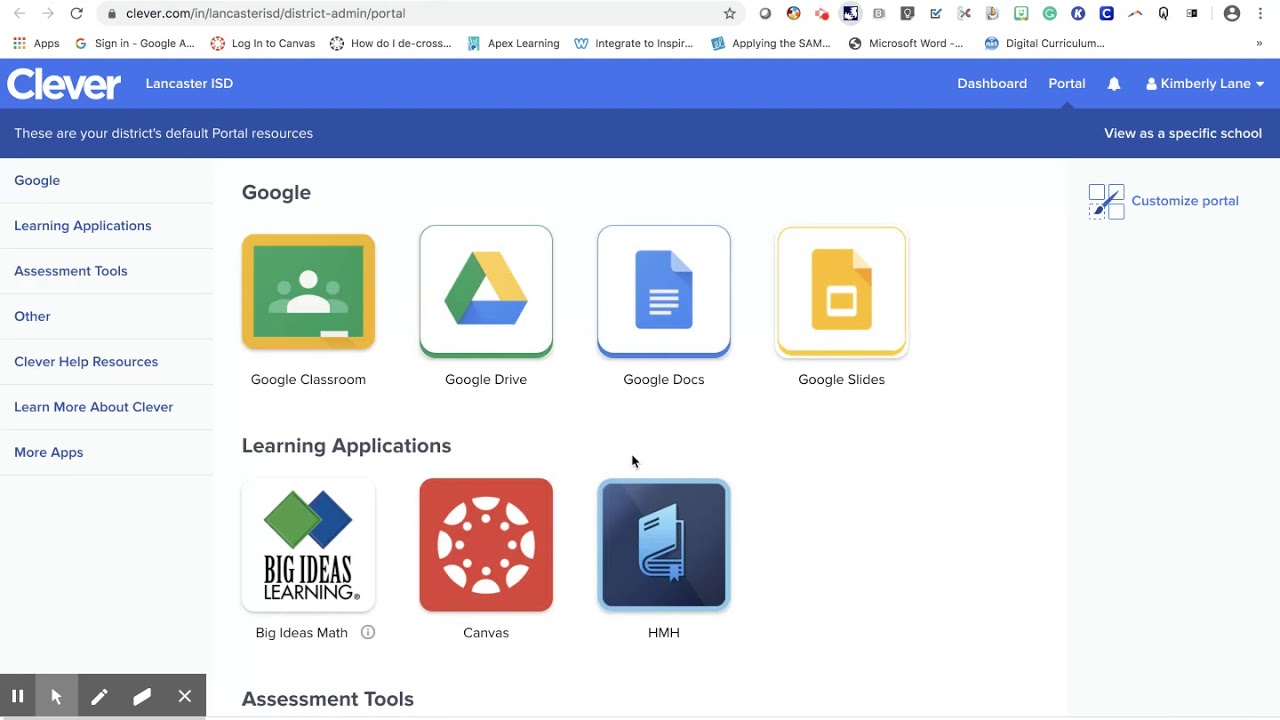Click the Assessment Tools section heading
1280x720 pixels.
pyautogui.click(x=328, y=699)
